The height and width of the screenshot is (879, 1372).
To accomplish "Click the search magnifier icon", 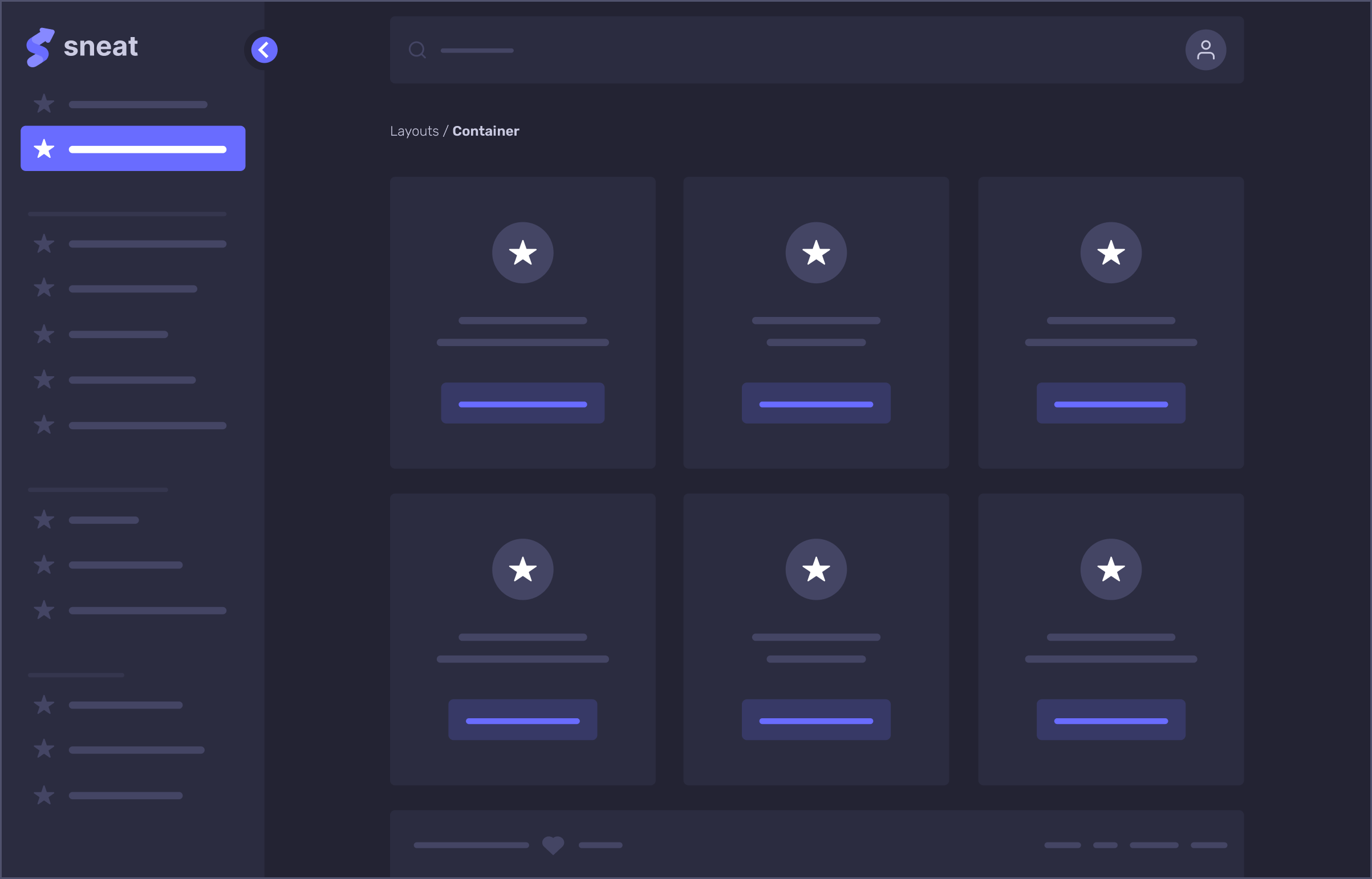I will coord(417,50).
